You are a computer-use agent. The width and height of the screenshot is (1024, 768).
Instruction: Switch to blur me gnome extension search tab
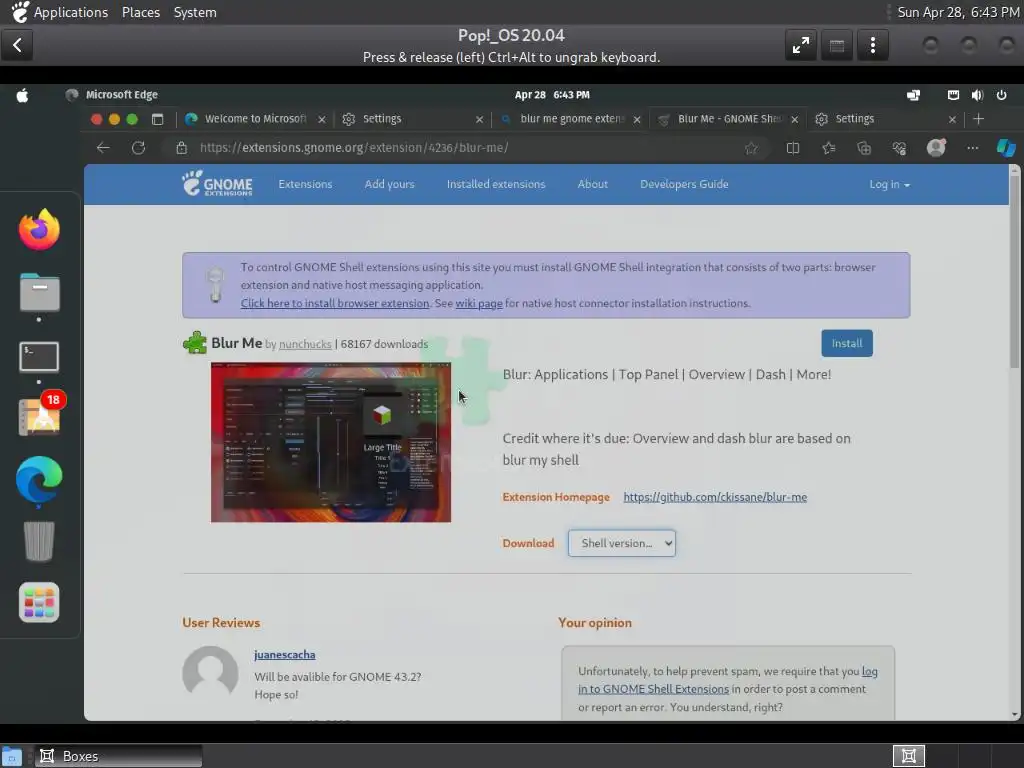pos(569,119)
